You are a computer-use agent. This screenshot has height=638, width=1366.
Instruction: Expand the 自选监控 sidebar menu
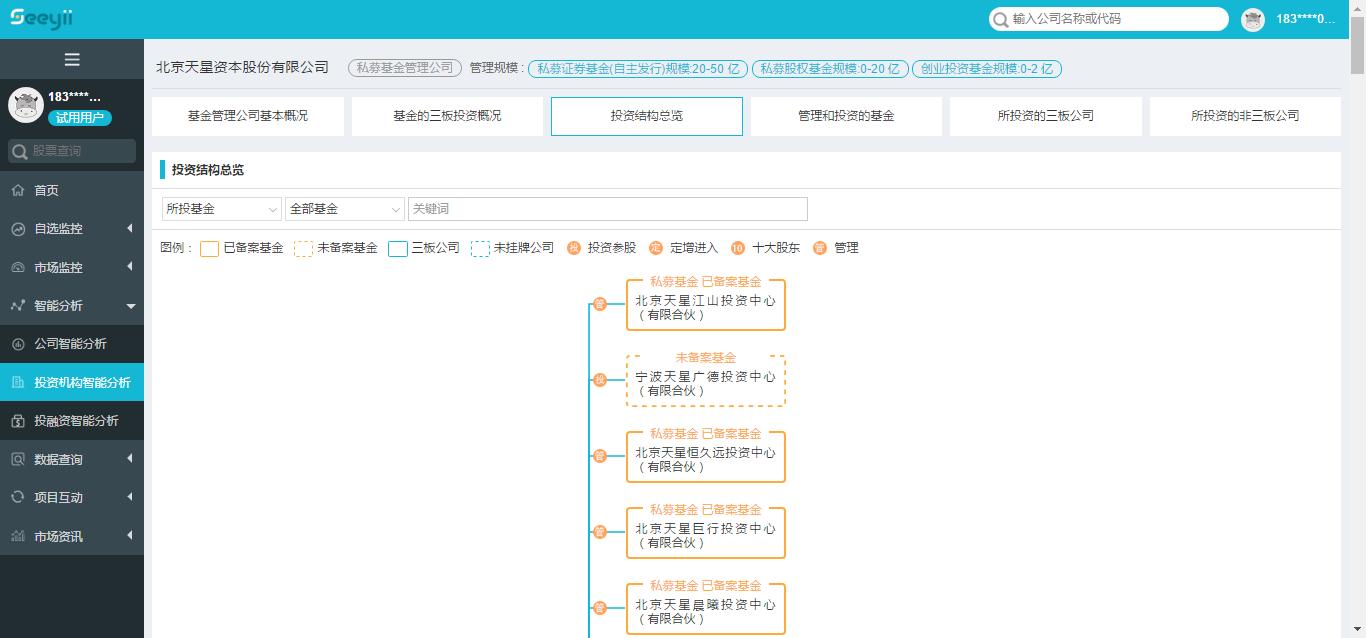pos(71,229)
